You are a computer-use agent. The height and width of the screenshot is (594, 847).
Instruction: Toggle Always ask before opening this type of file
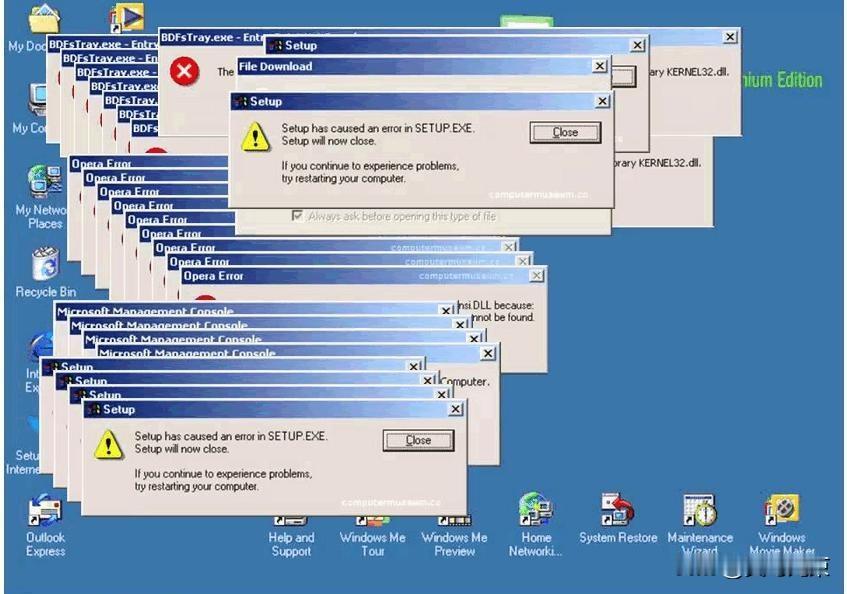(x=297, y=215)
